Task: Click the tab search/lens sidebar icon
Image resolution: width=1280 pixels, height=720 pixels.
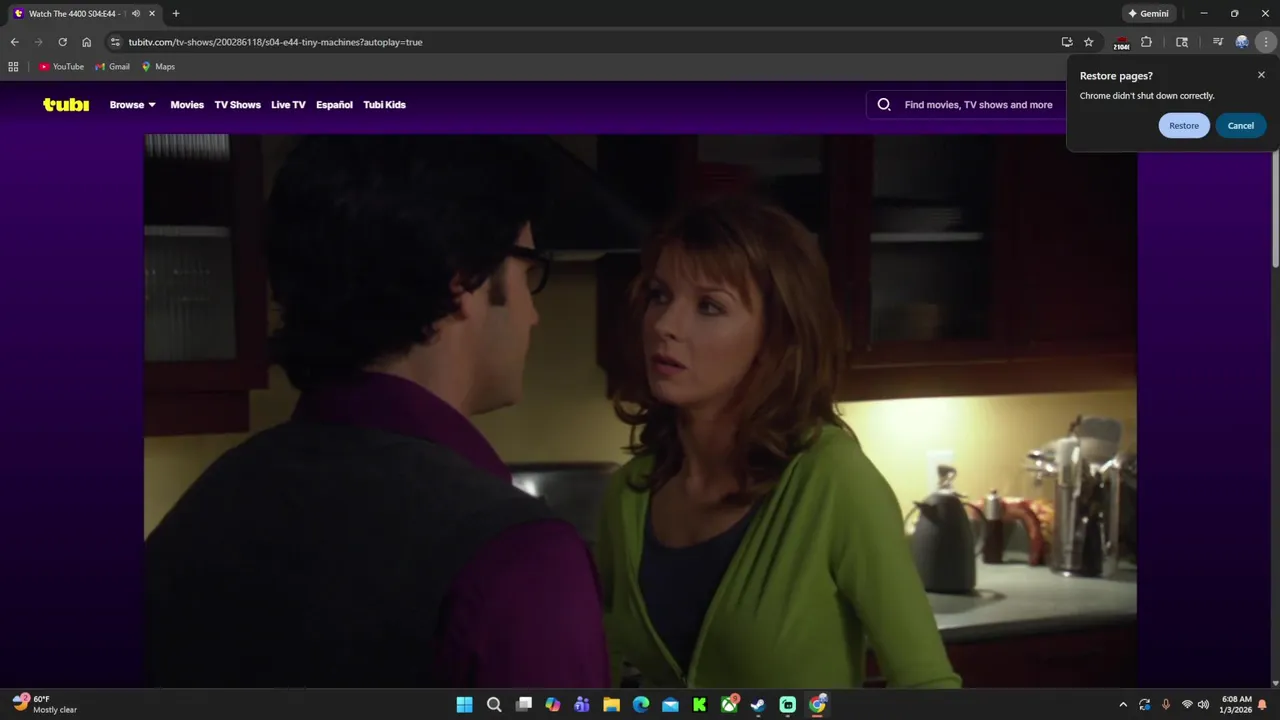Action: [1182, 42]
